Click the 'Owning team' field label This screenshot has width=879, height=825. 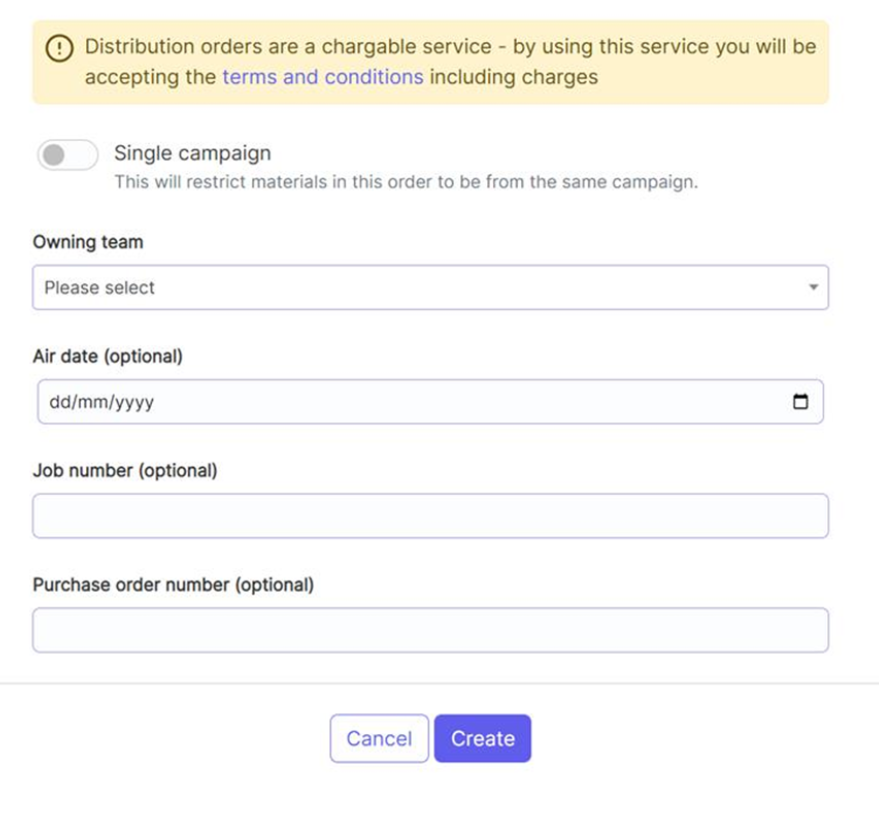pos(88,242)
